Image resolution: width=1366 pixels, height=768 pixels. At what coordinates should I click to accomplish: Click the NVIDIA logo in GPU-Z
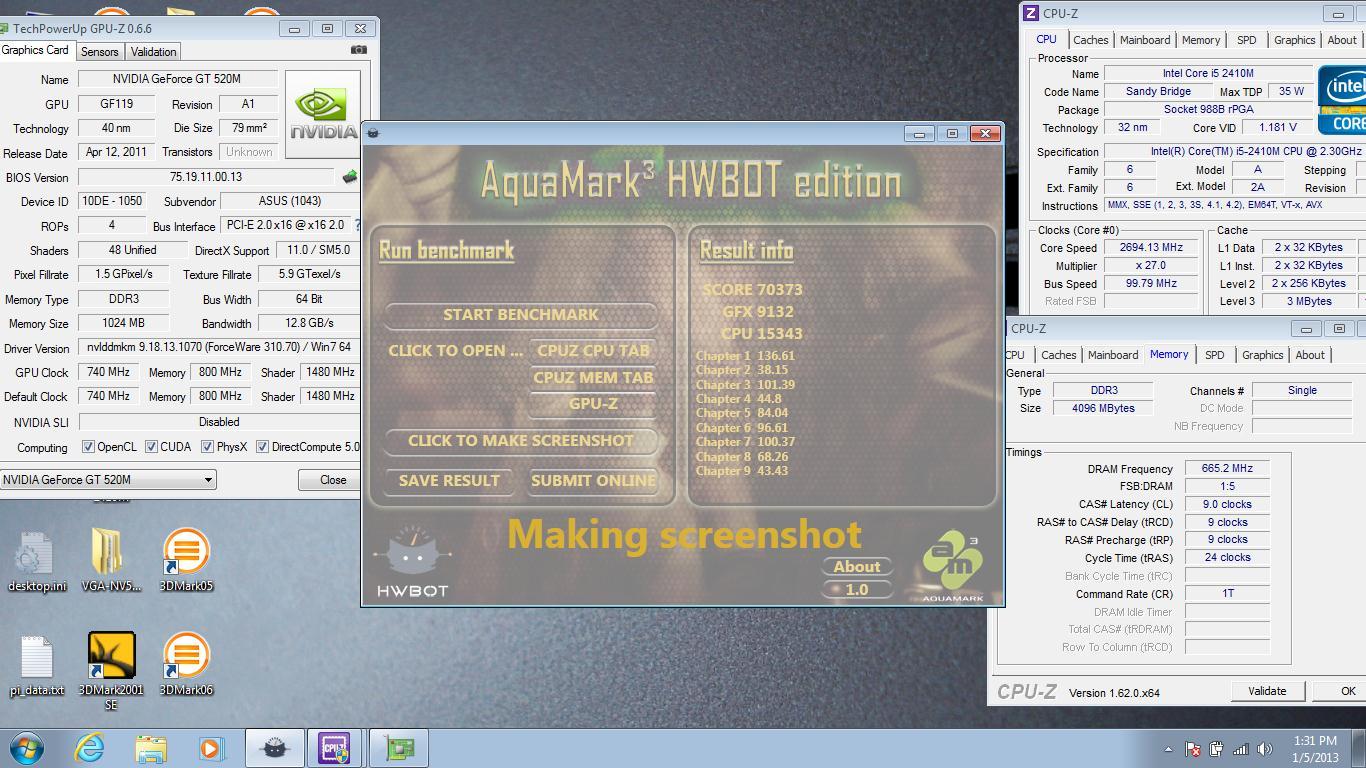(322, 115)
